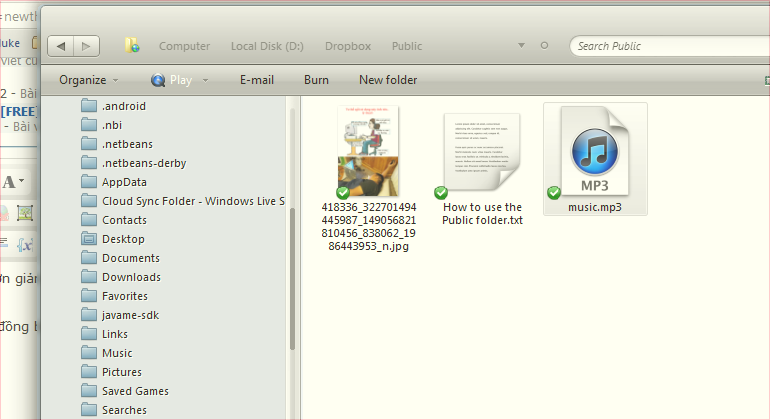
Task: Click the Play button icon in the toolbar
Action: click(158, 80)
